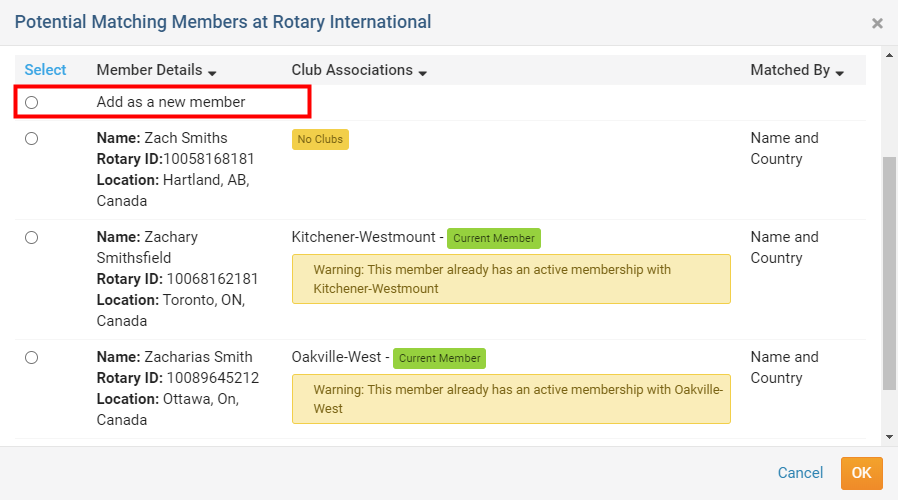This screenshot has height=500, width=898.
Task: Expand the Club Associations column arrow
Action: (x=423, y=72)
